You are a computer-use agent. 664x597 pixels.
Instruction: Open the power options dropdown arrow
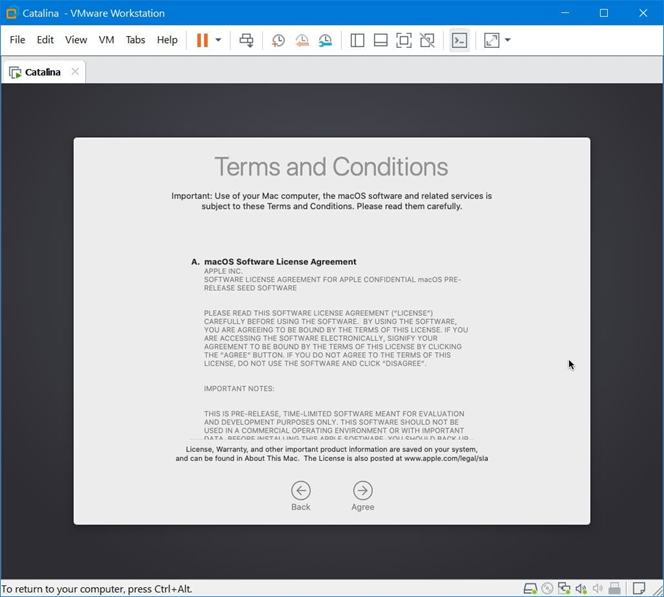[x=218, y=40]
